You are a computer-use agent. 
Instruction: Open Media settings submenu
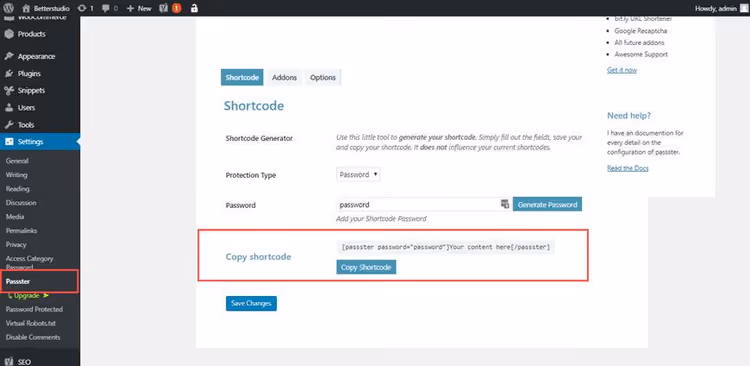(15, 217)
